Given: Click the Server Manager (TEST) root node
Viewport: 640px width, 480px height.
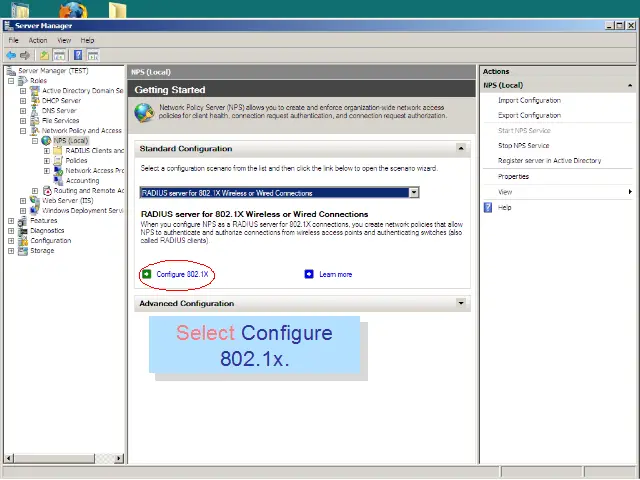Looking at the screenshot, I should coord(53,71).
